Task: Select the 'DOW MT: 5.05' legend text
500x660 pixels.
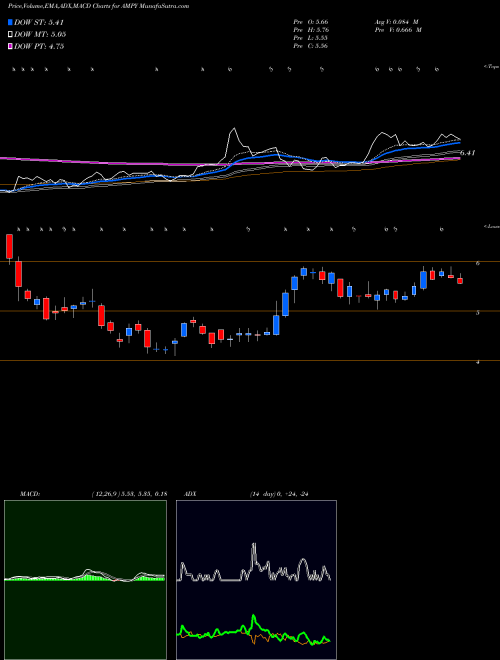Action: (40, 34)
